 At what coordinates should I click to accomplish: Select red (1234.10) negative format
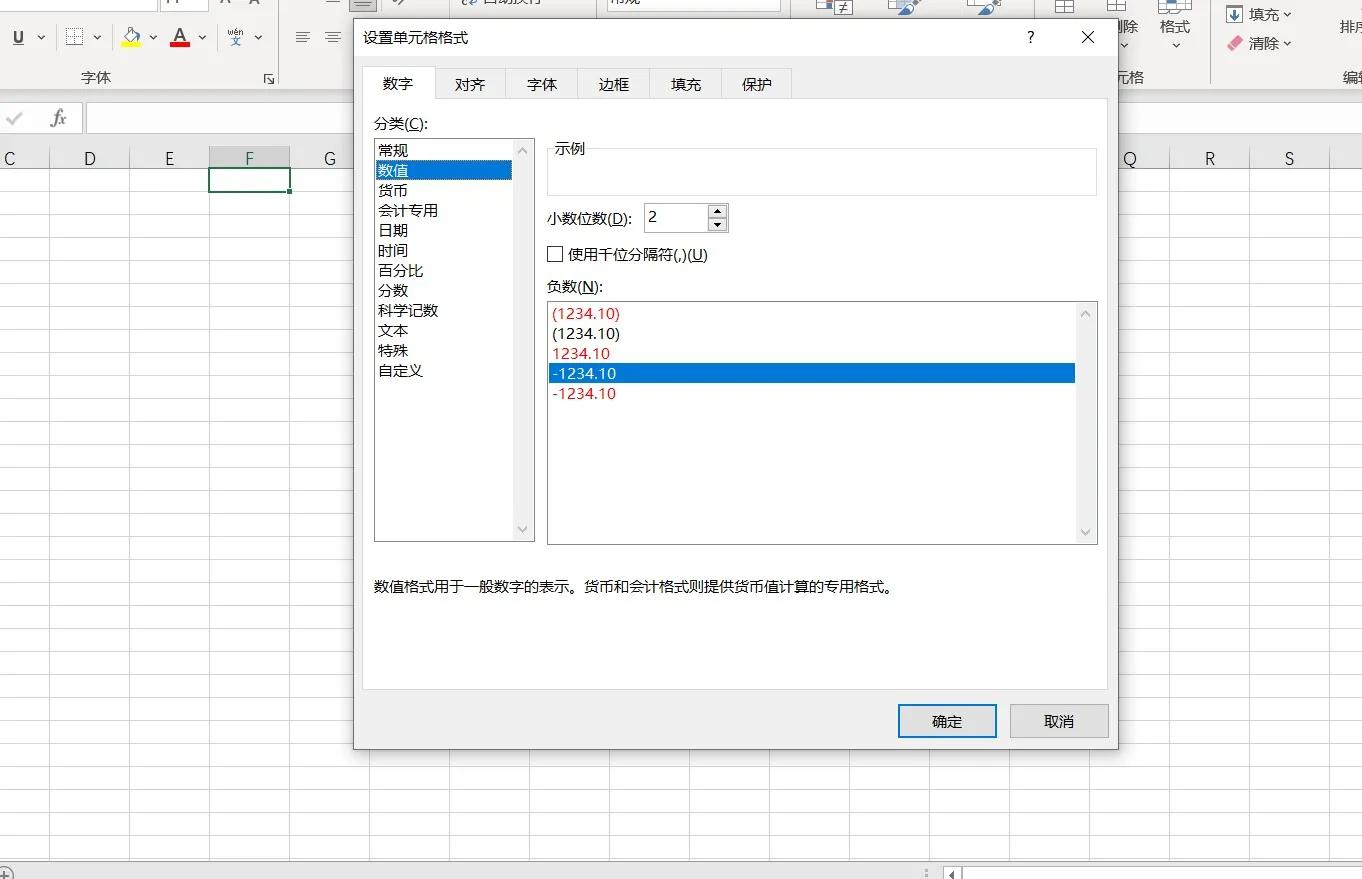pos(812,314)
